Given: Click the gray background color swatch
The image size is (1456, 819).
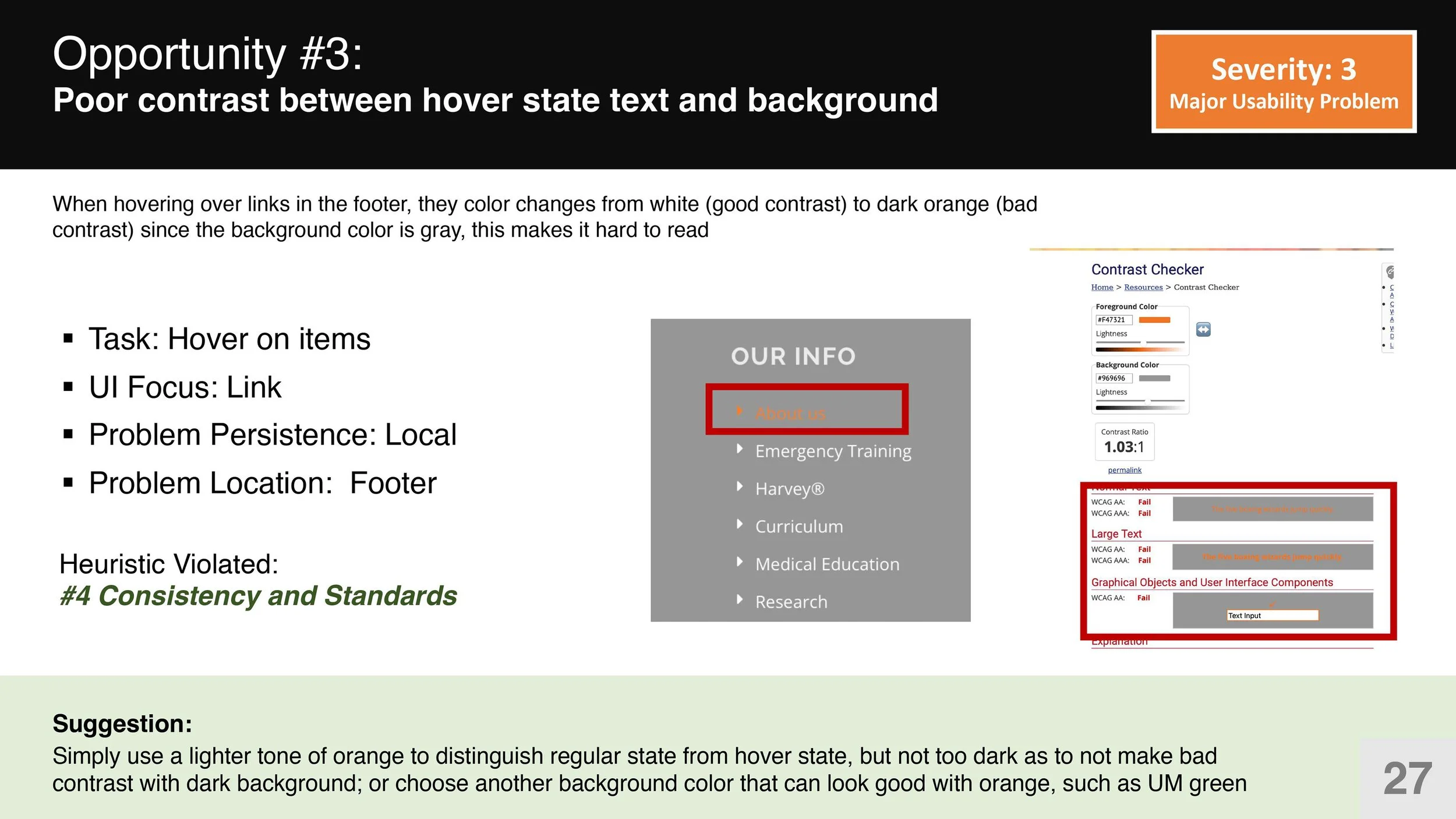Looking at the screenshot, I should [1154, 378].
